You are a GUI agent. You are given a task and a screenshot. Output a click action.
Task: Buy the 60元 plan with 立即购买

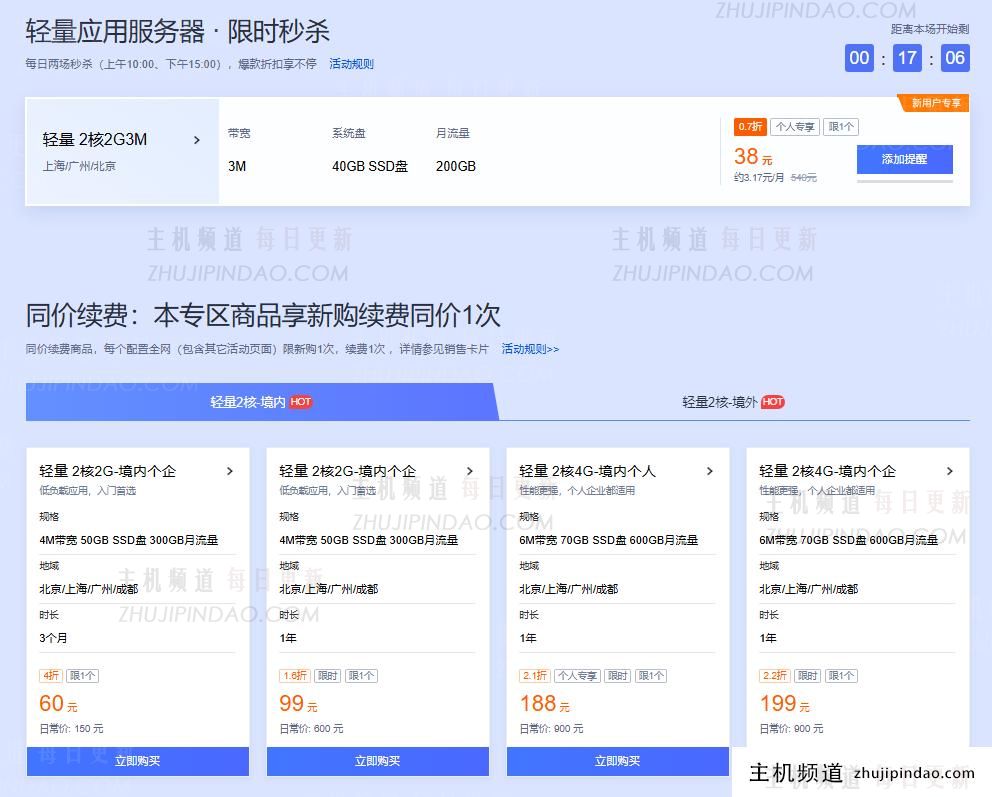(x=138, y=761)
